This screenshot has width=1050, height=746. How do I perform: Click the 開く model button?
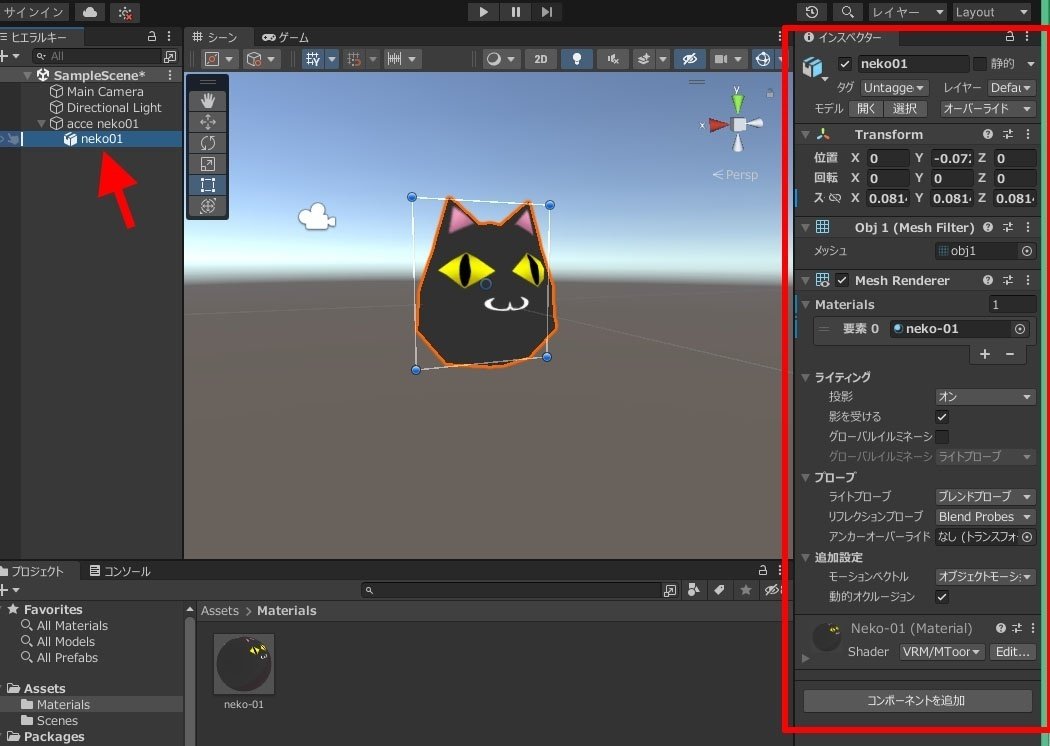[866, 108]
